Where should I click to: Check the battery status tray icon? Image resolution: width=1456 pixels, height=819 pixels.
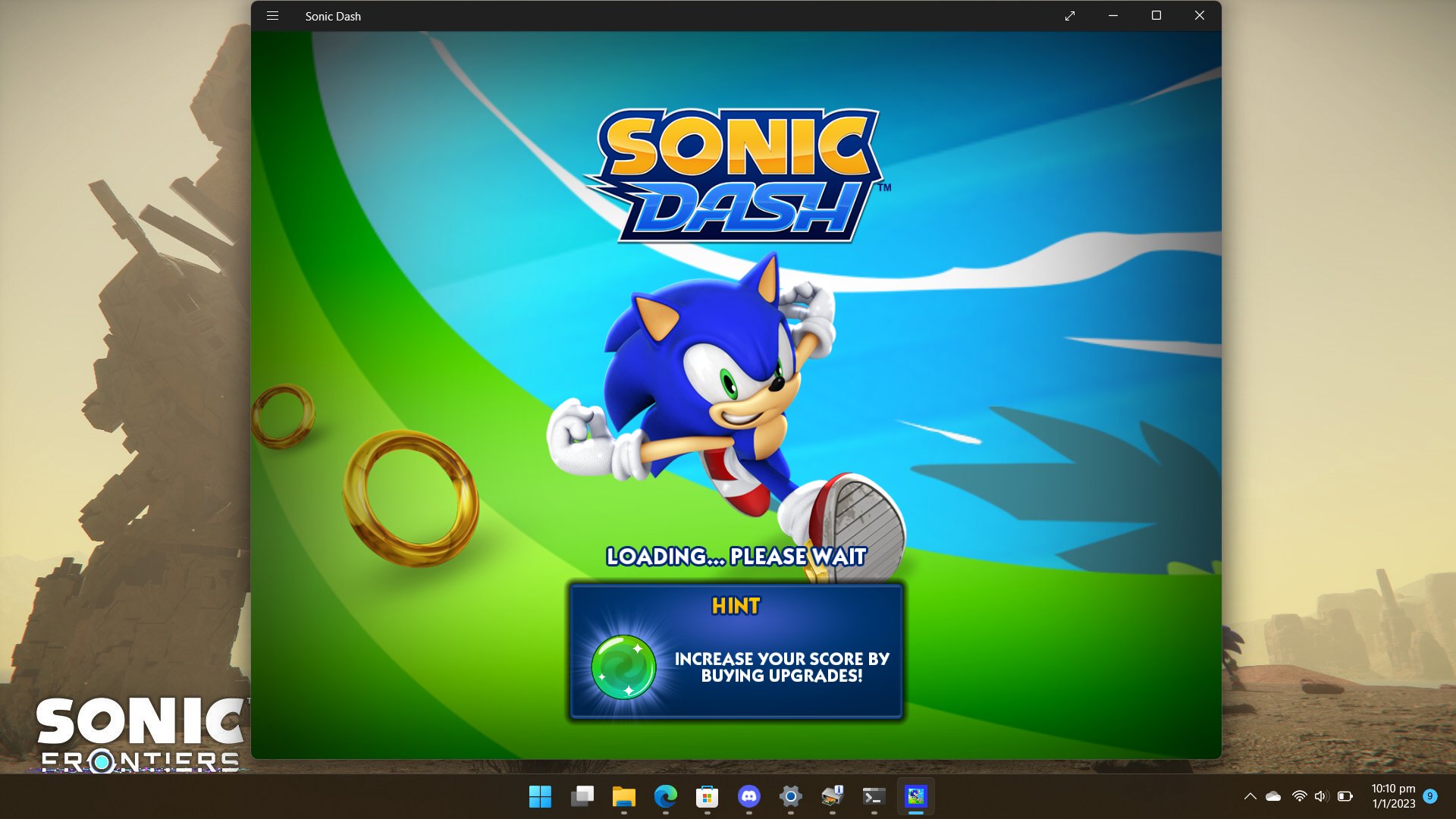click(1345, 796)
